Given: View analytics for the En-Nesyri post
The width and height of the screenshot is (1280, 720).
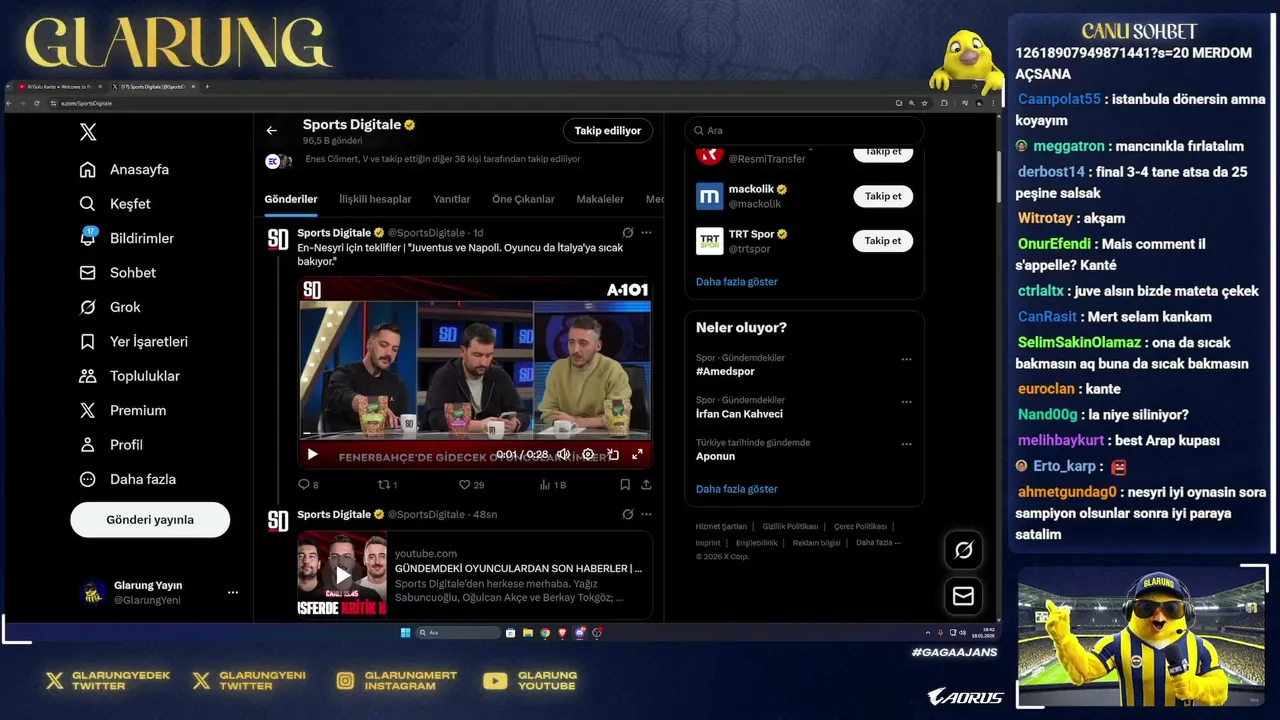Looking at the screenshot, I should 552,484.
